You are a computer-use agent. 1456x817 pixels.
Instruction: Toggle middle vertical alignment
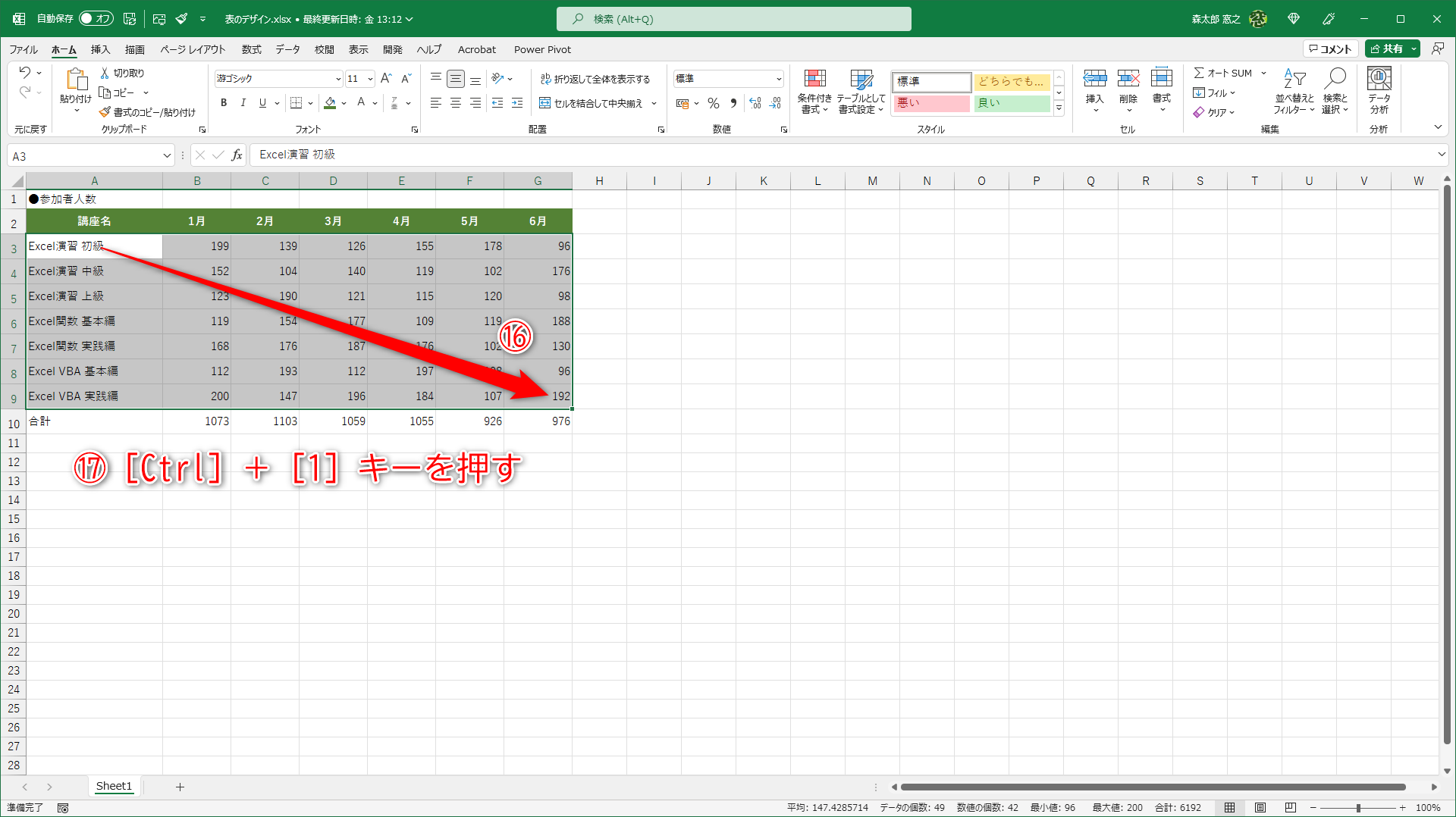tap(456, 78)
